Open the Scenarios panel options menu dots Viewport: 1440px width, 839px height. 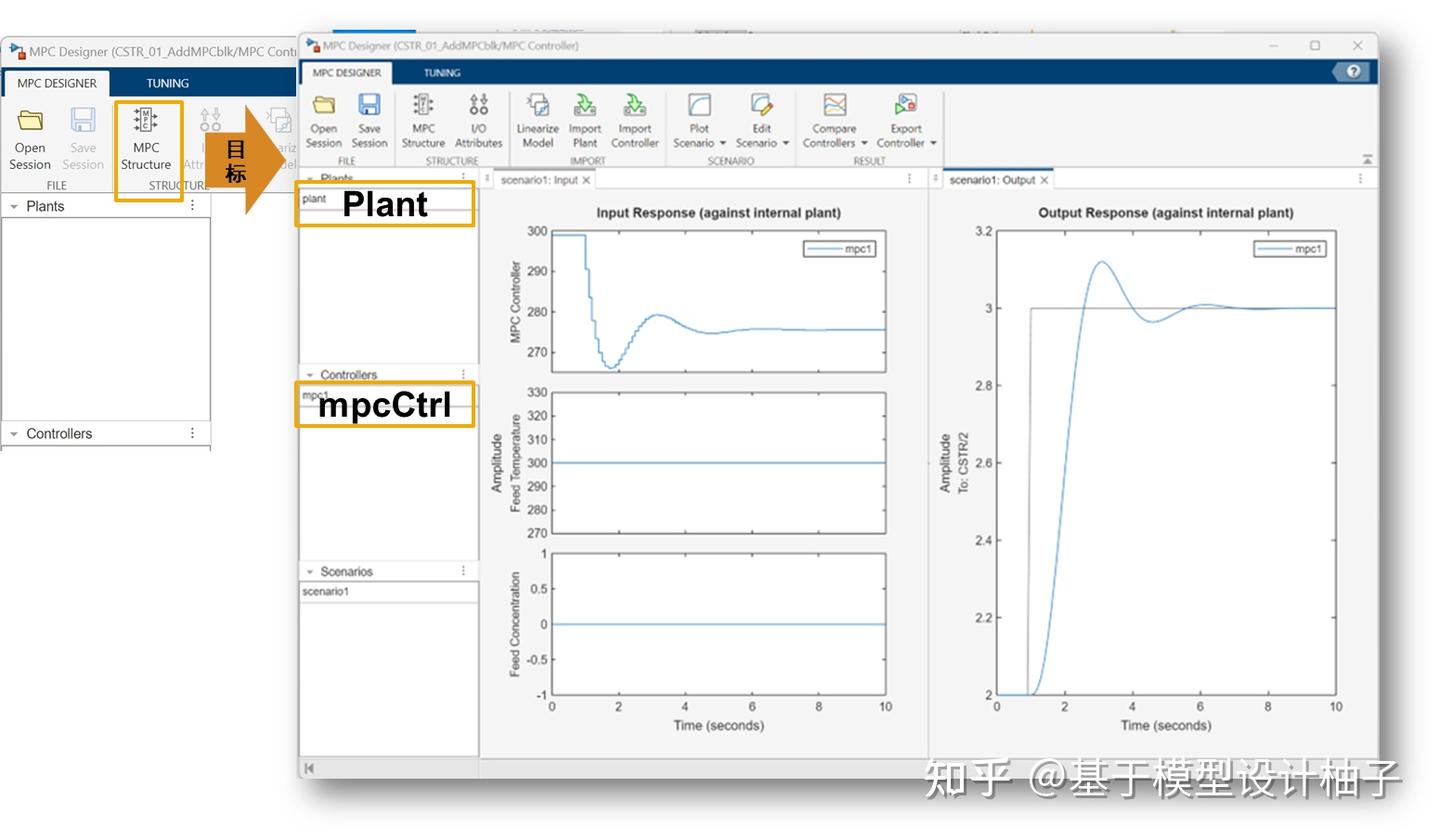point(461,570)
